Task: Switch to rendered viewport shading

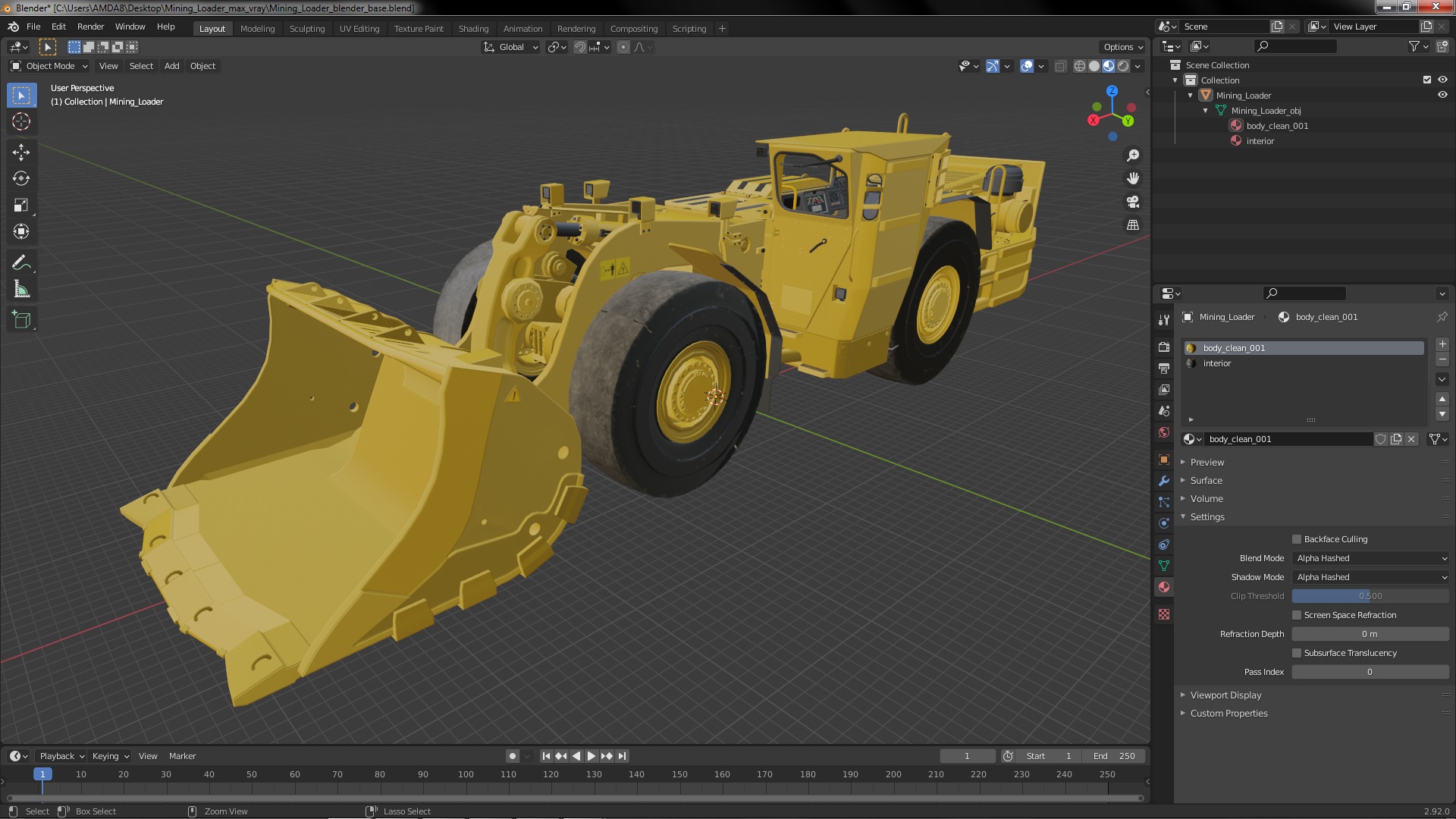Action: pos(1123,67)
